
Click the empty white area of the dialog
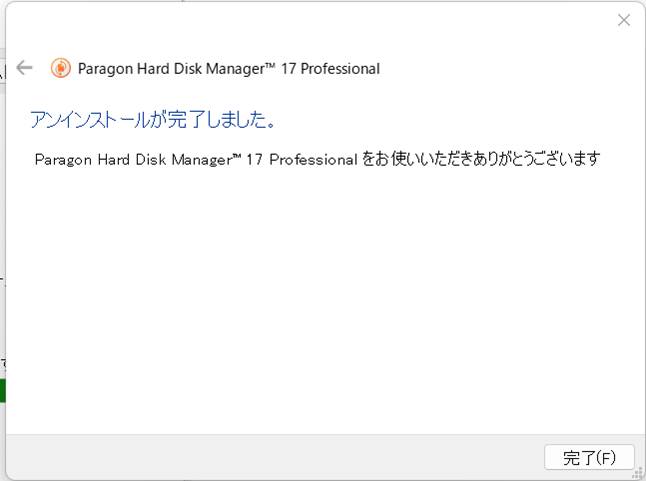click(320, 300)
